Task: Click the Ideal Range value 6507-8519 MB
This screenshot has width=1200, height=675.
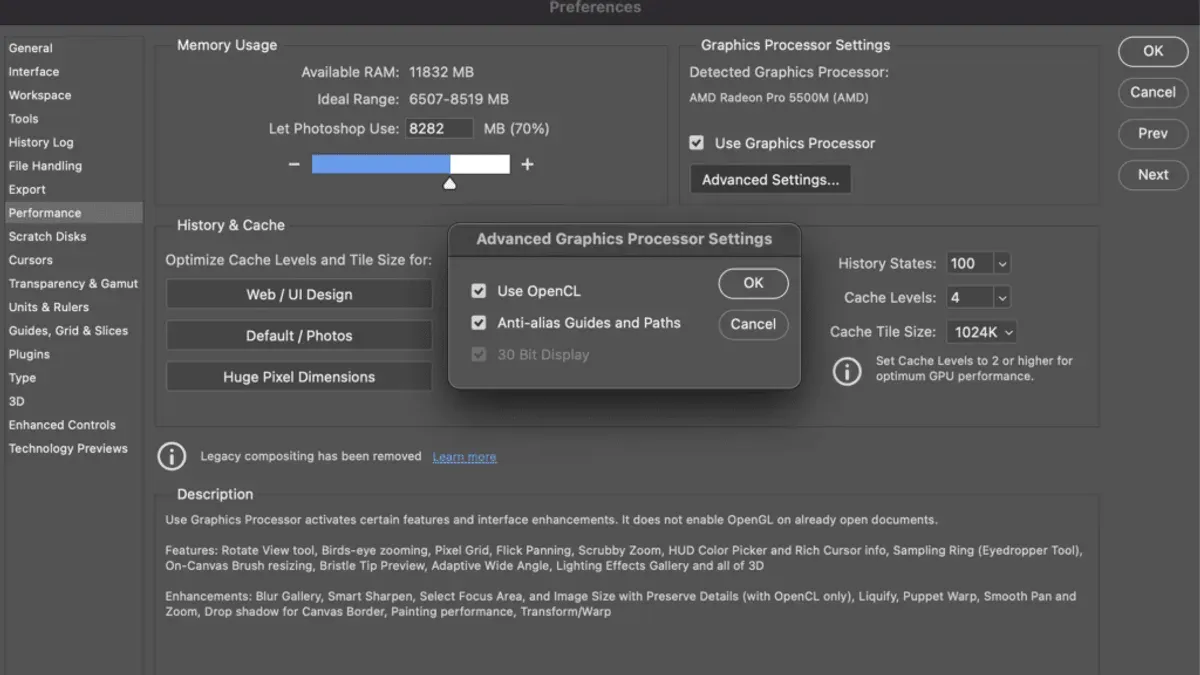Action: pyautogui.click(x=459, y=100)
